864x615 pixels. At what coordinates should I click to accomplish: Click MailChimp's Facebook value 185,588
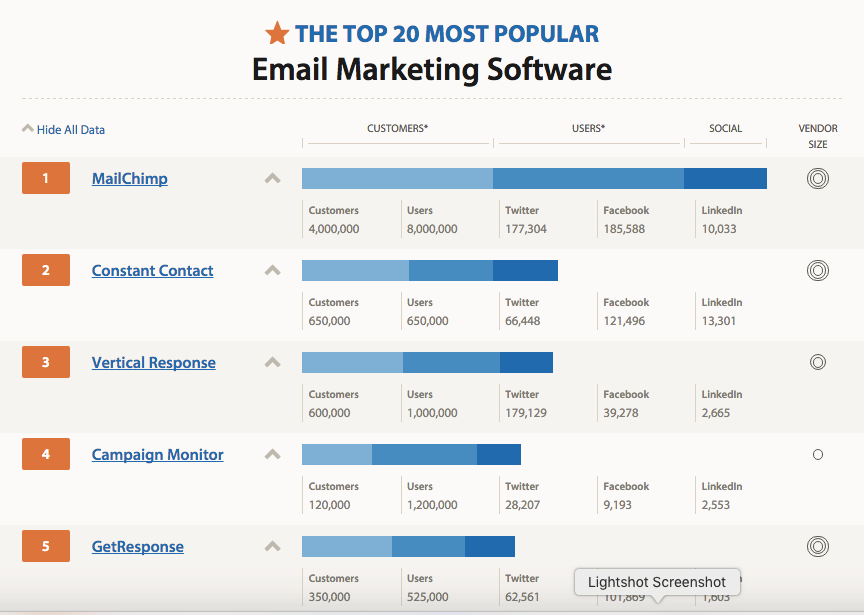[624, 229]
